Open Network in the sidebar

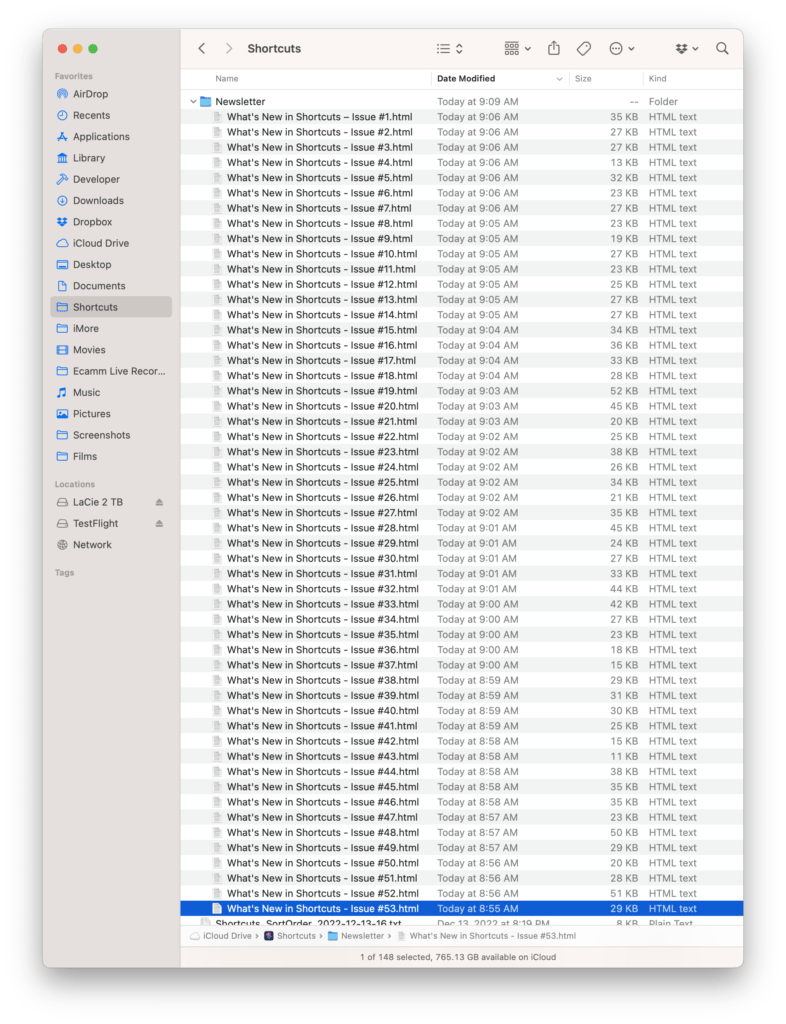[x=111, y=545]
